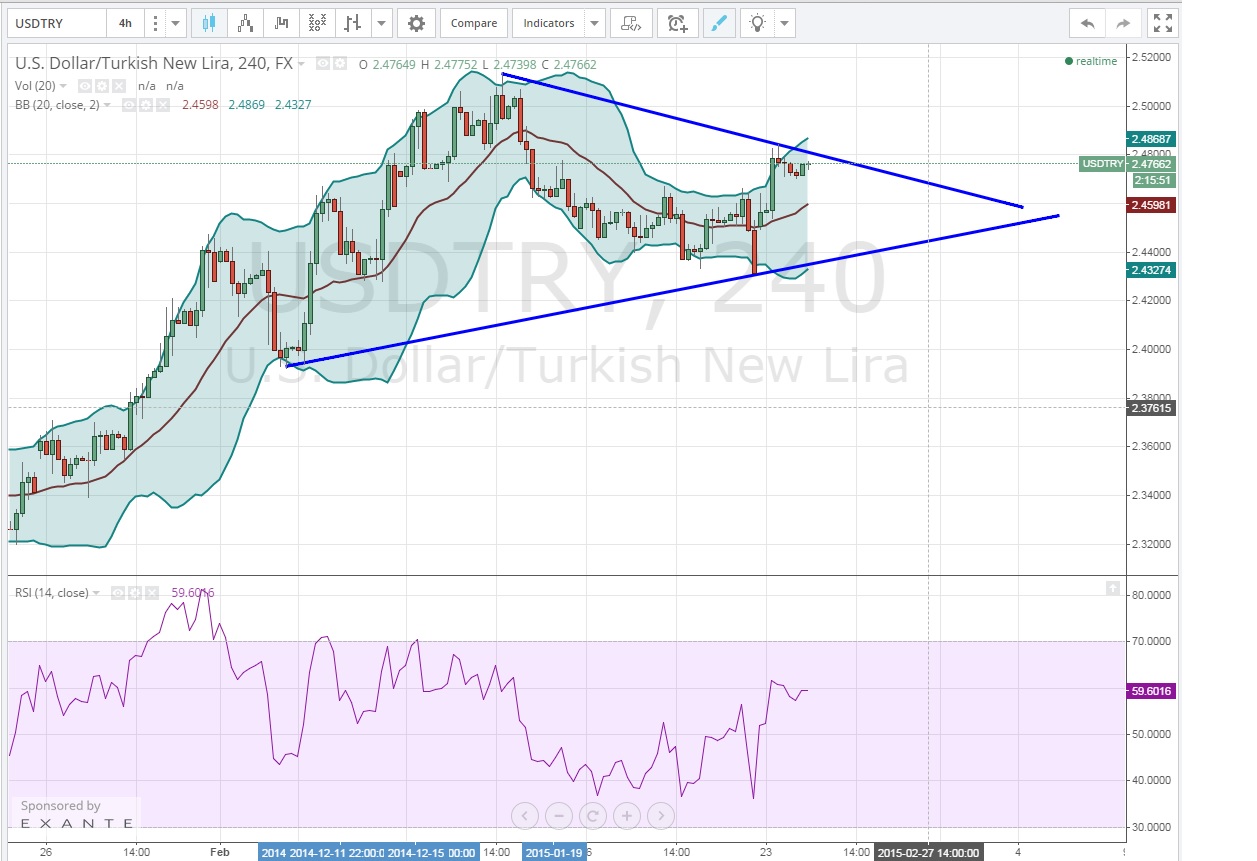Open the Indicators menu
Image resolution: width=1257 pixels, height=861 pixels.
(549, 23)
